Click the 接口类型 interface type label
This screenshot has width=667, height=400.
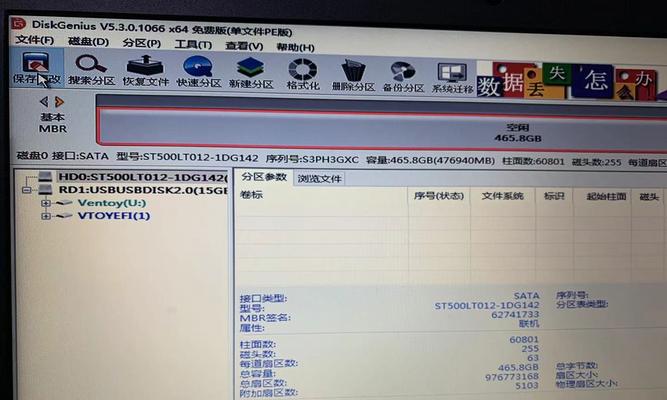click(263, 298)
